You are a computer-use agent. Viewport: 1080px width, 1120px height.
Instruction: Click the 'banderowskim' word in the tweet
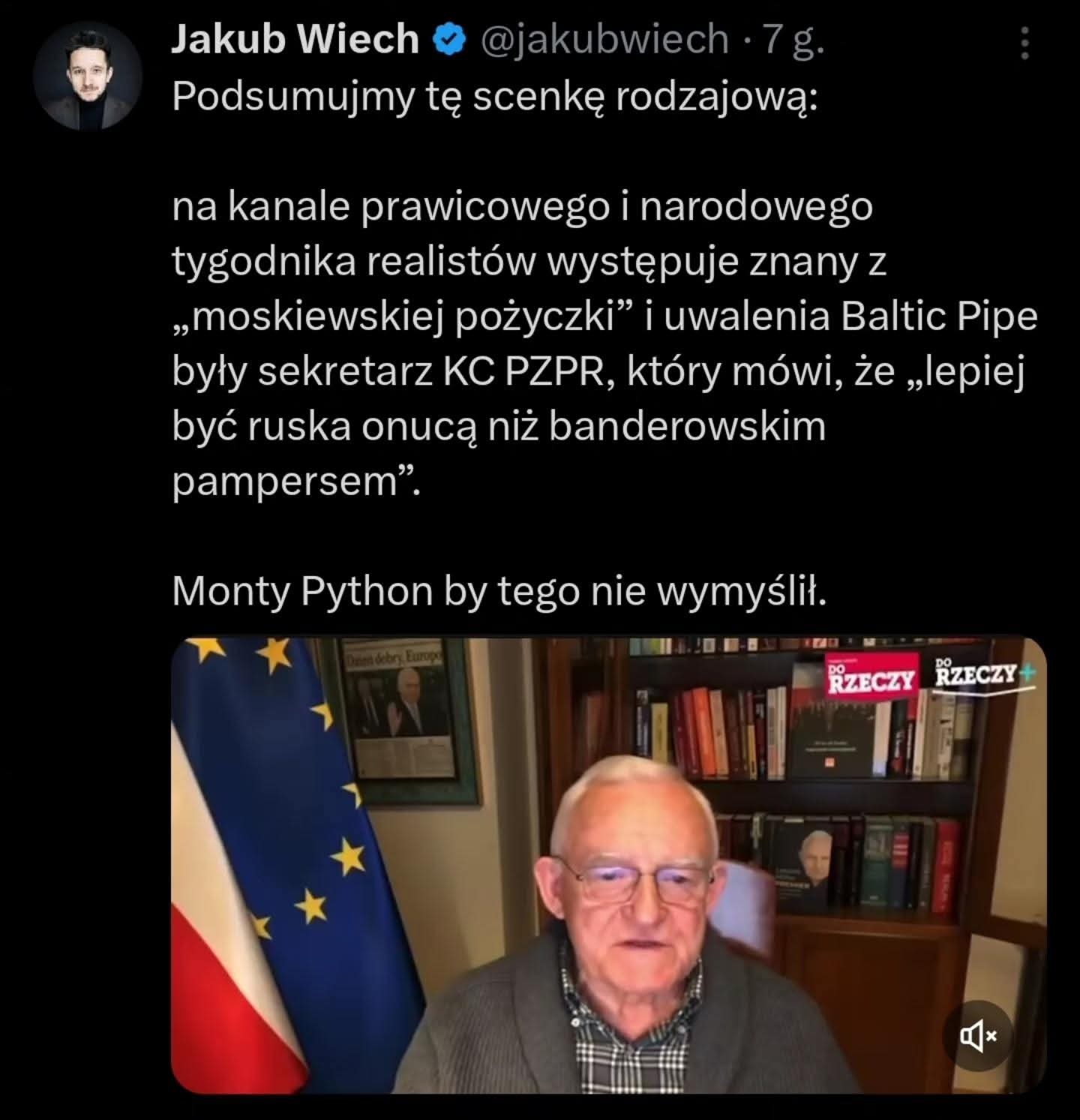687,426
